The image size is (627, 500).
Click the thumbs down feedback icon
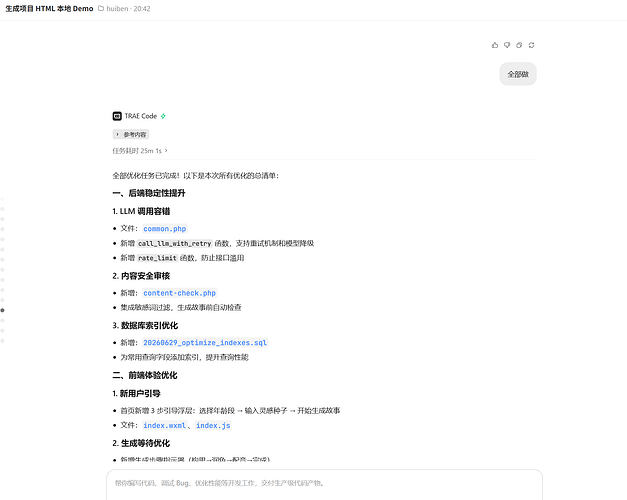click(x=507, y=45)
